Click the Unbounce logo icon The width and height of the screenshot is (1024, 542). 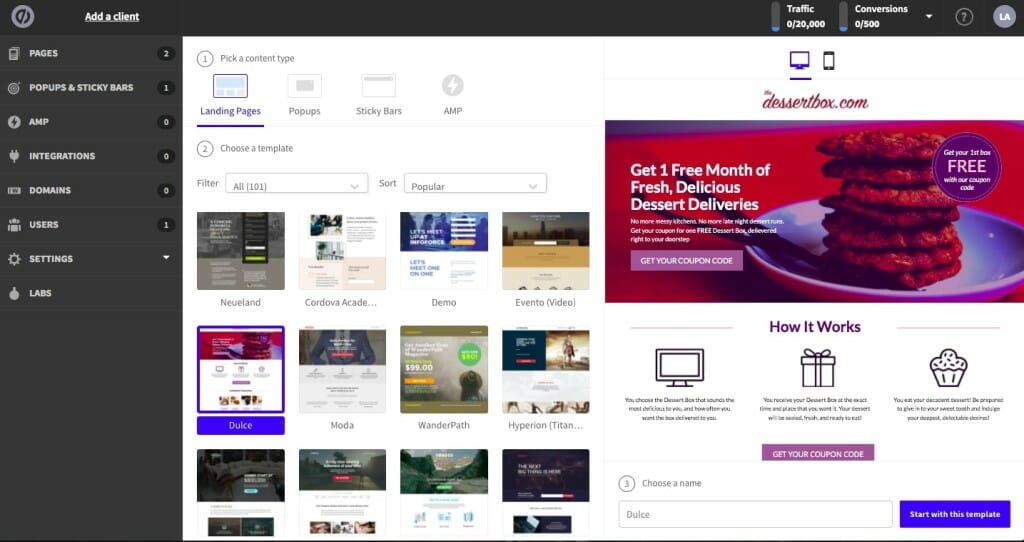[23, 16]
